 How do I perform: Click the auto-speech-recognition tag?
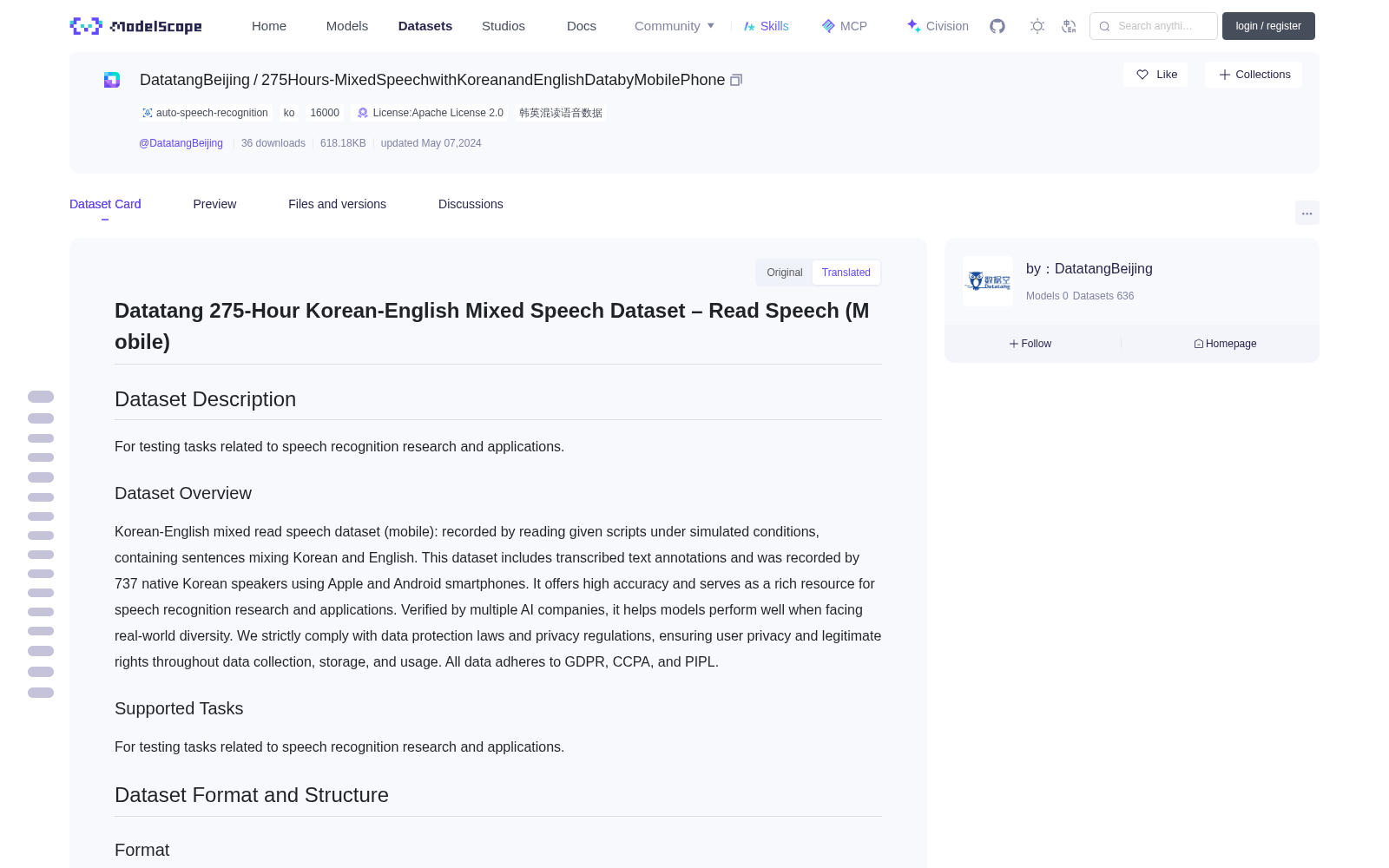[205, 113]
